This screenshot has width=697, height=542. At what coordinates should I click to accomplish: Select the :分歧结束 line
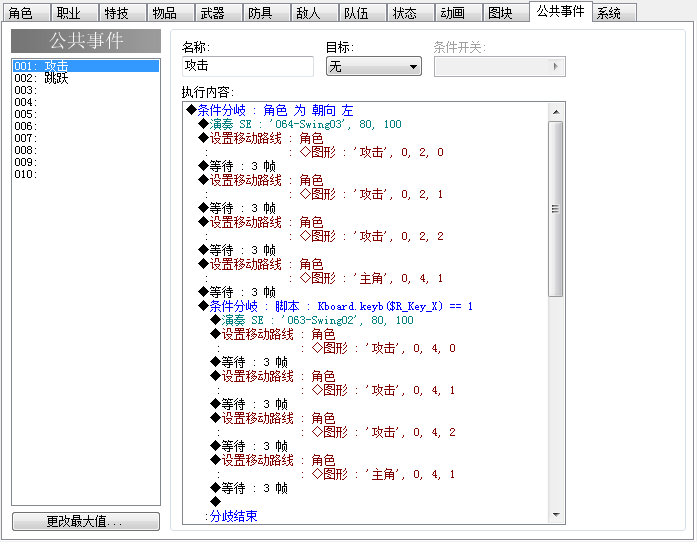pos(231,516)
